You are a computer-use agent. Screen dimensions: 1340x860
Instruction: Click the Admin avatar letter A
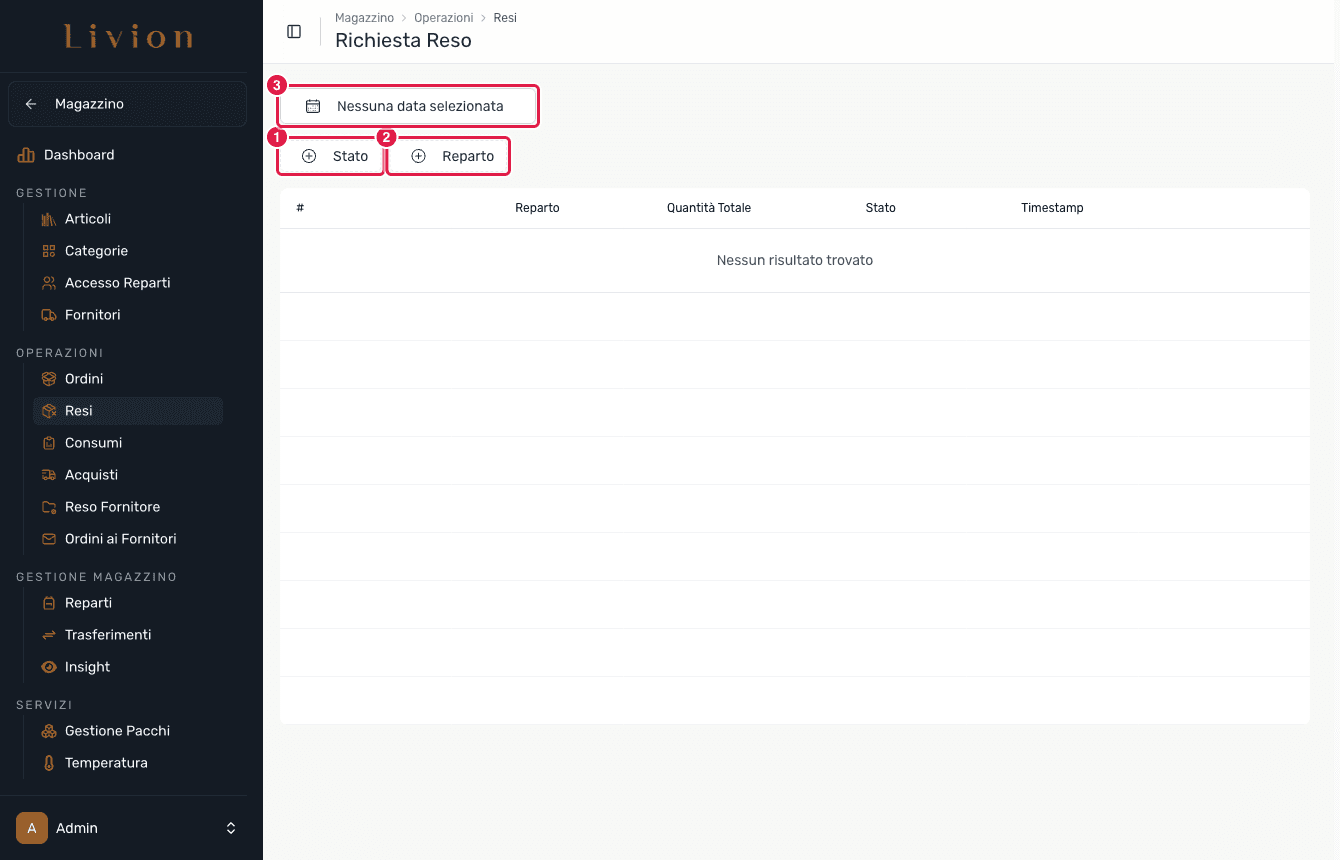pos(32,828)
